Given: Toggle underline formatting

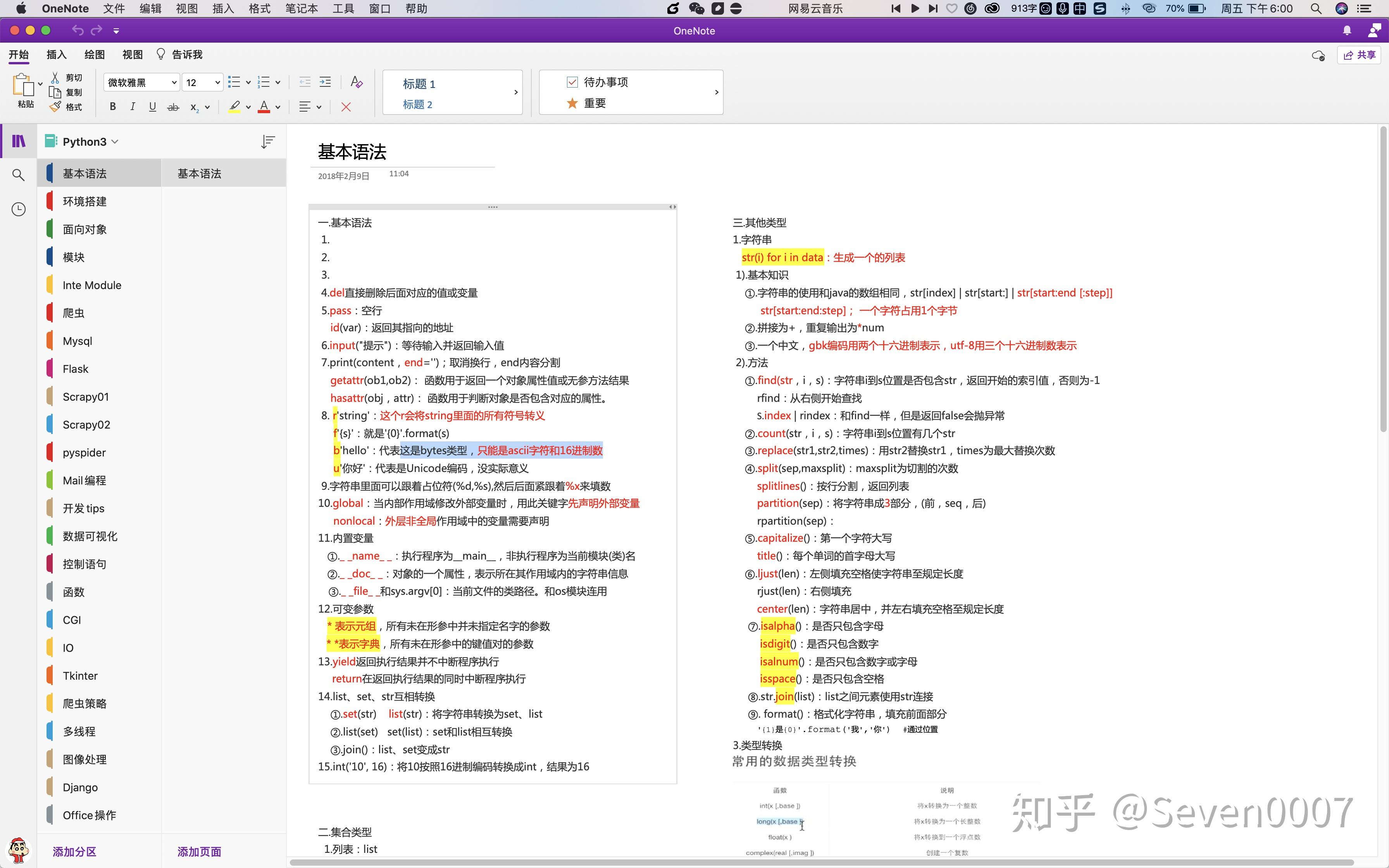Looking at the screenshot, I should pyautogui.click(x=152, y=107).
